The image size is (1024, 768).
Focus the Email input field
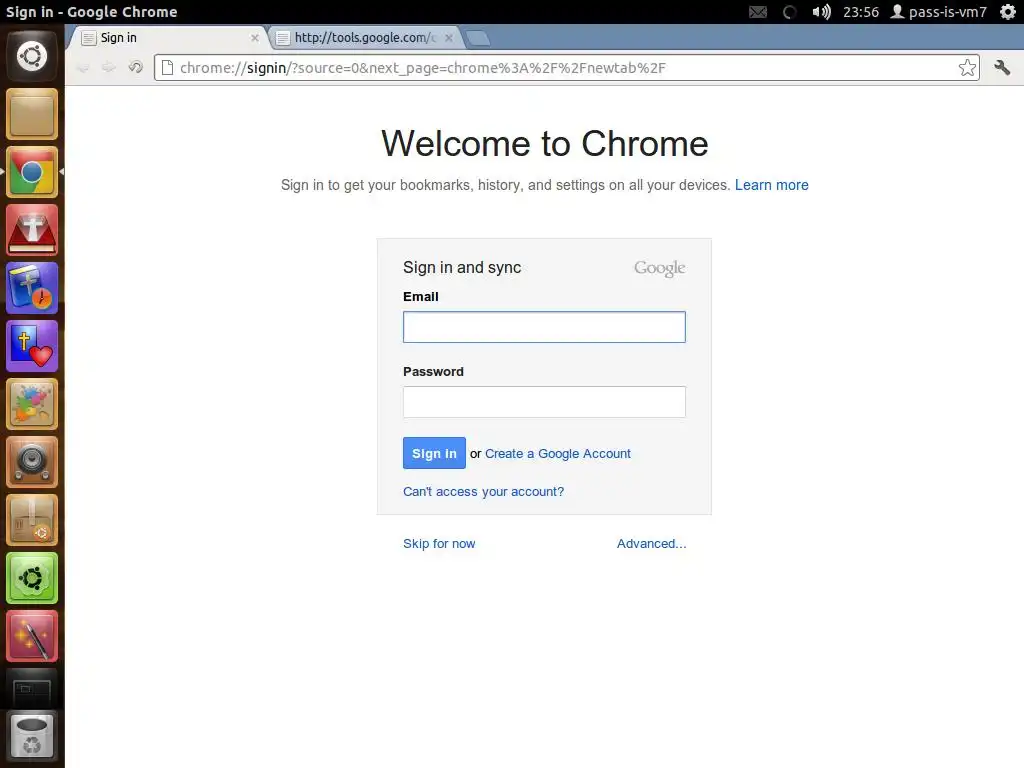tap(544, 327)
